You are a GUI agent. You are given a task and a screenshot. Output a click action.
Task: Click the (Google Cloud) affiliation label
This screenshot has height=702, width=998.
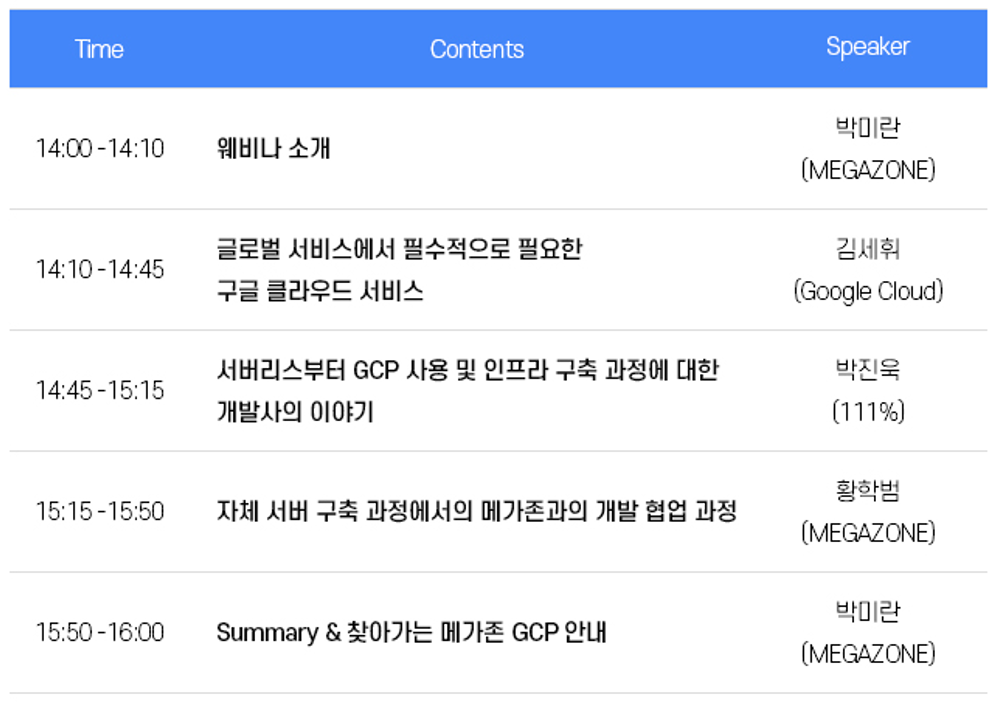point(868,291)
